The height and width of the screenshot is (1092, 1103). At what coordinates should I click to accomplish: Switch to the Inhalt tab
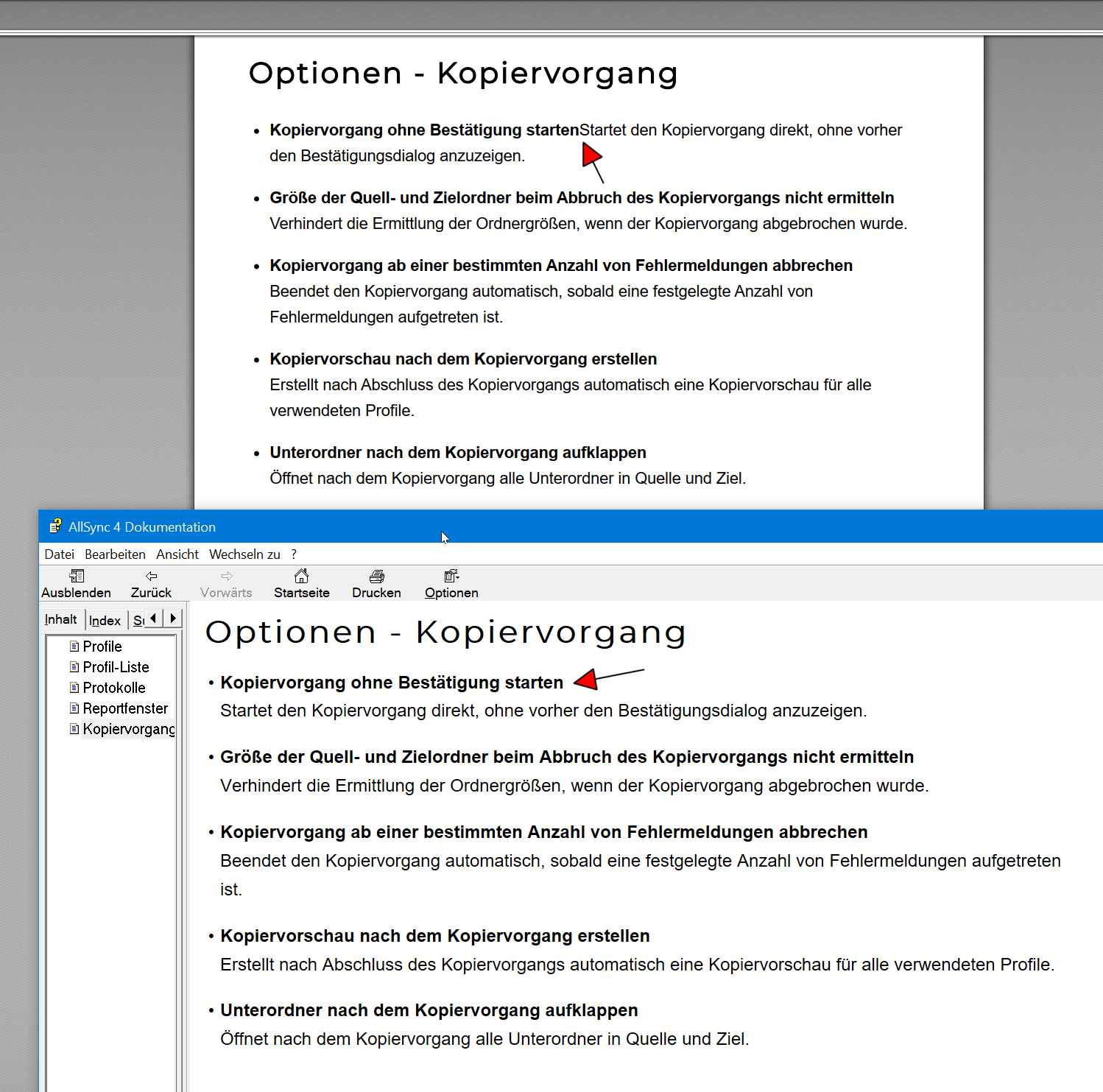click(x=61, y=619)
